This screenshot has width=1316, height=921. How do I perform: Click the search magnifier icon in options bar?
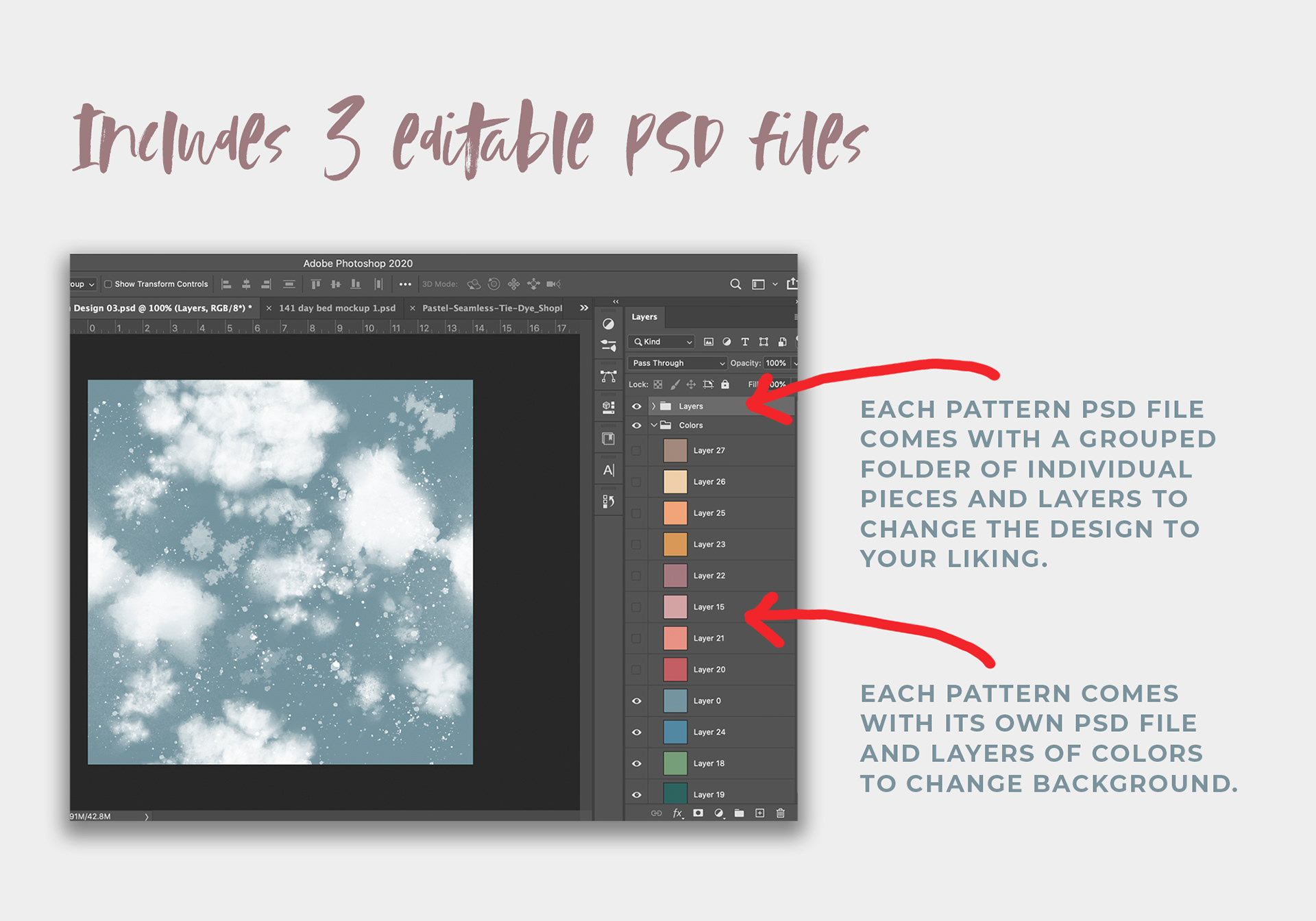click(x=735, y=284)
